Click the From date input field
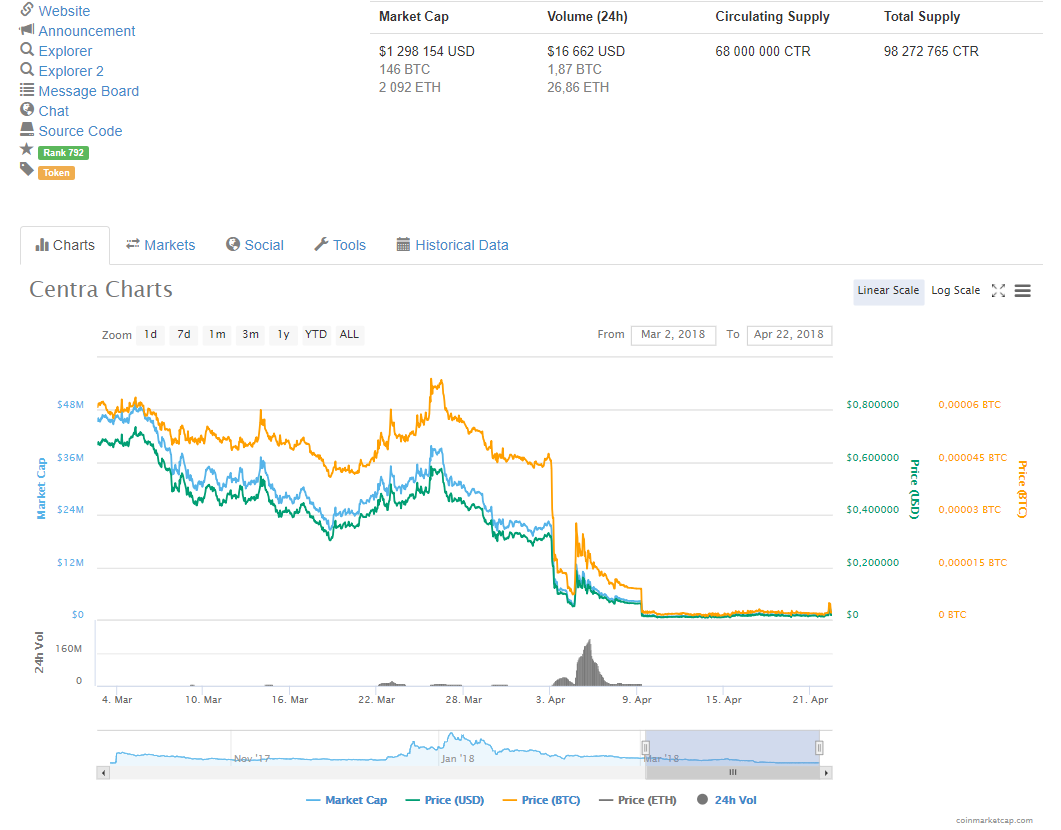This screenshot has width=1061, height=830. click(x=673, y=335)
